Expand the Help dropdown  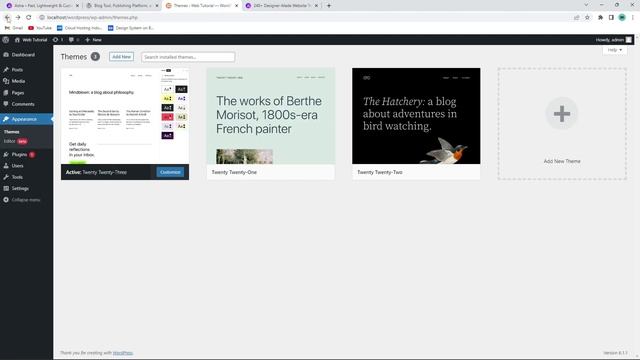615,50
